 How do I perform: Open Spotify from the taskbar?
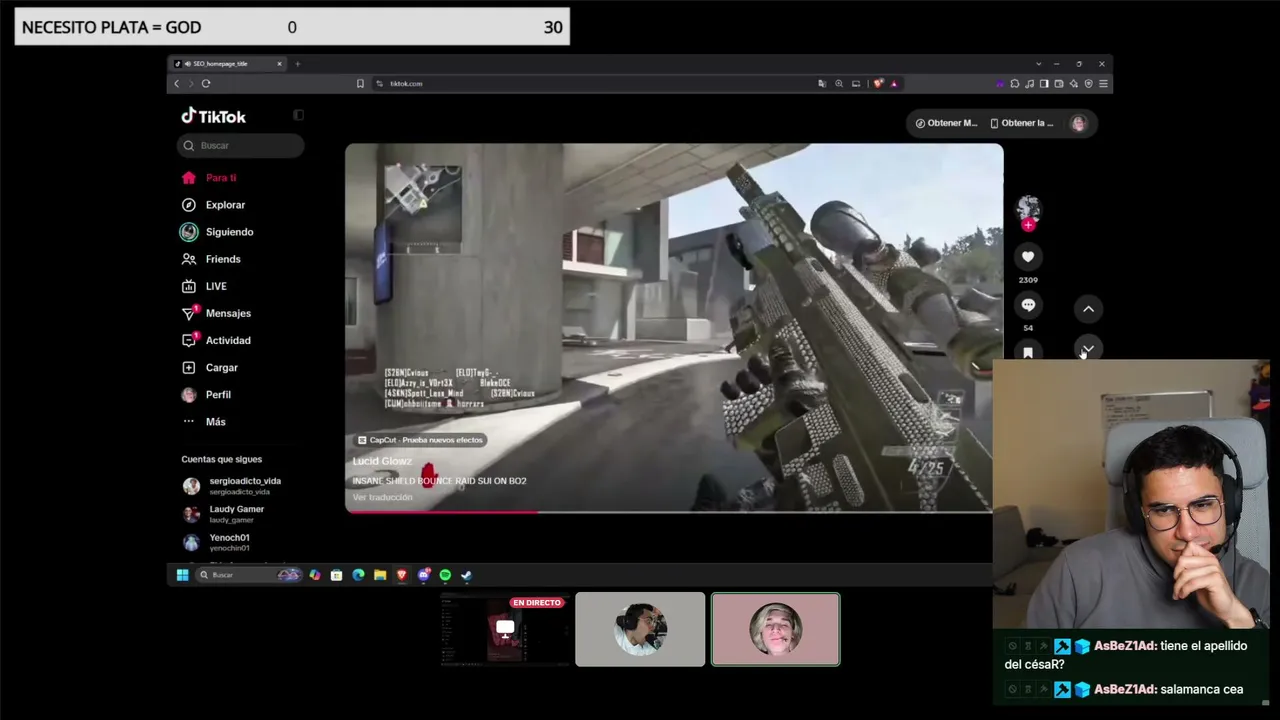[445, 575]
